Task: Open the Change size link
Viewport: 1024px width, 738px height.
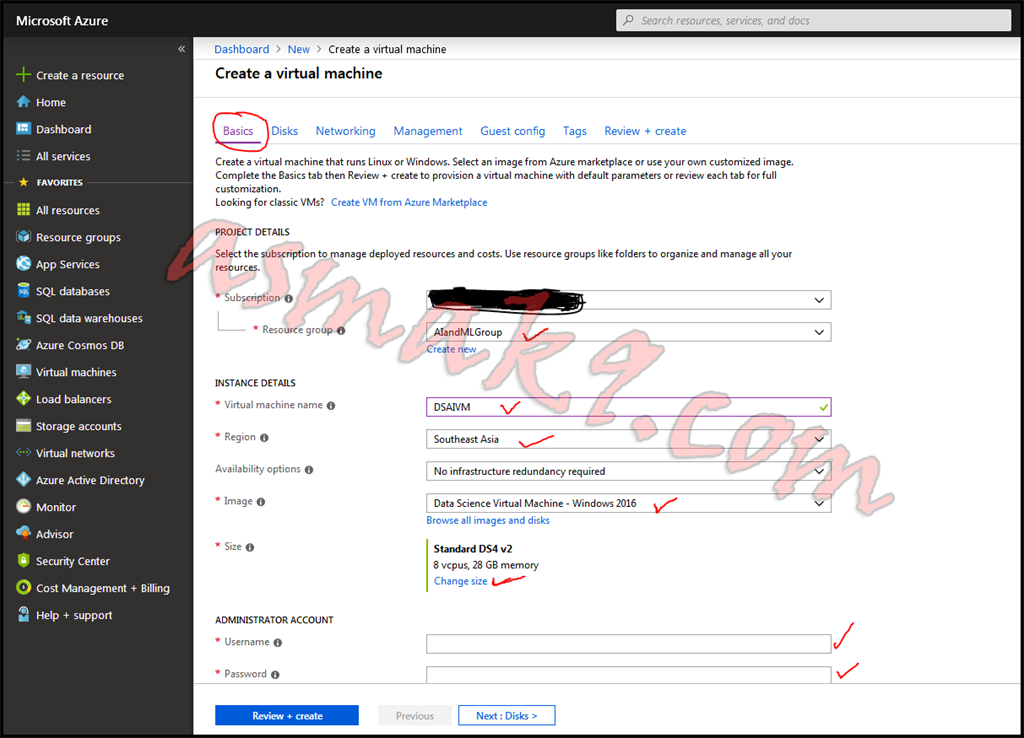Action: (459, 580)
